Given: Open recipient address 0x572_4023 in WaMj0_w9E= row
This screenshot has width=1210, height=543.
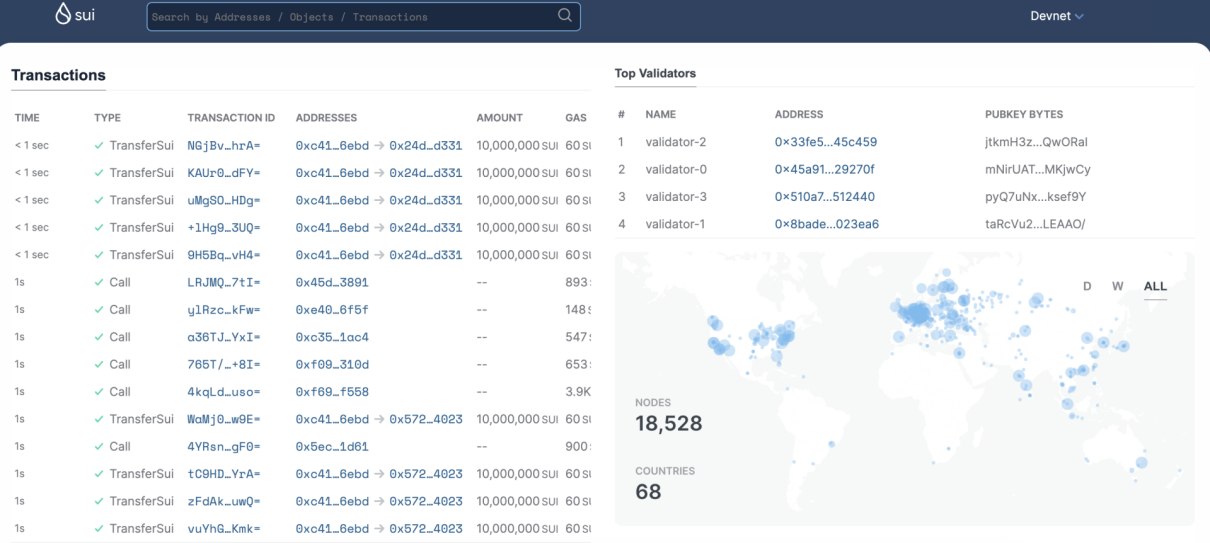Looking at the screenshot, I should pyautogui.click(x=426, y=419).
